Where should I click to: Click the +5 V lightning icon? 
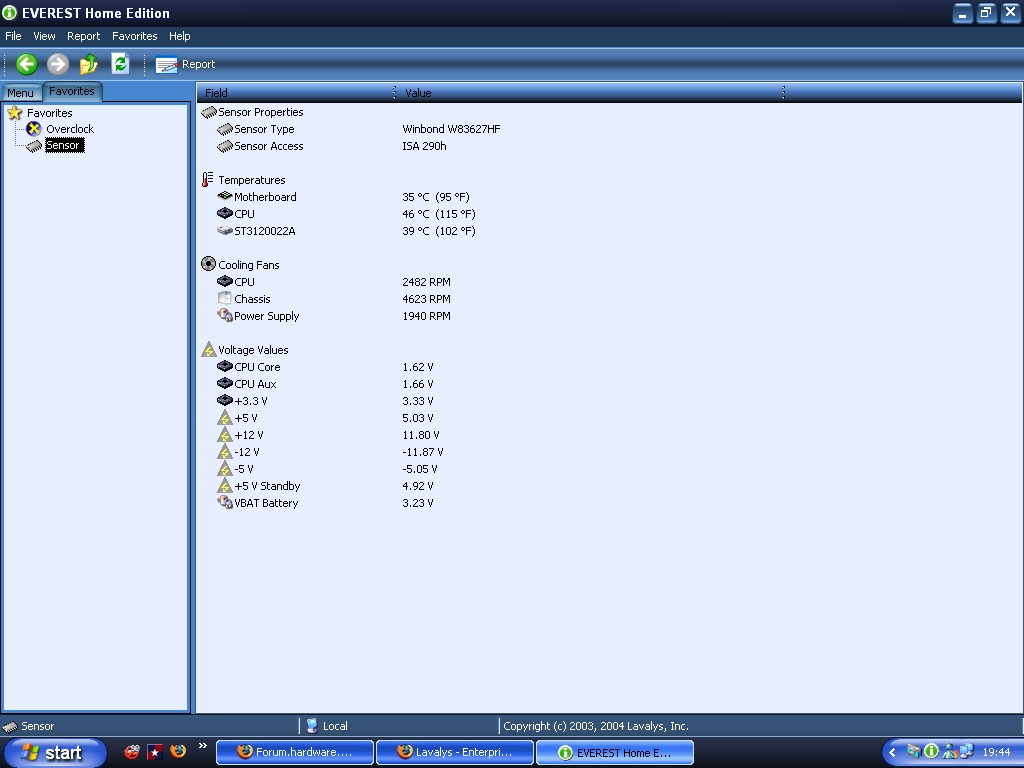tap(225, 417)
